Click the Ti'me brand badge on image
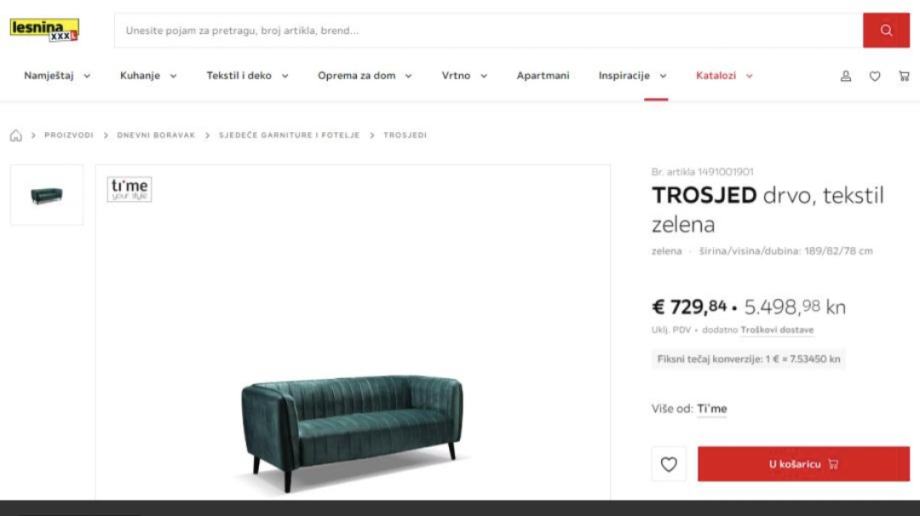This screenshot has height=516, width=920. click(x=129, y=189)
